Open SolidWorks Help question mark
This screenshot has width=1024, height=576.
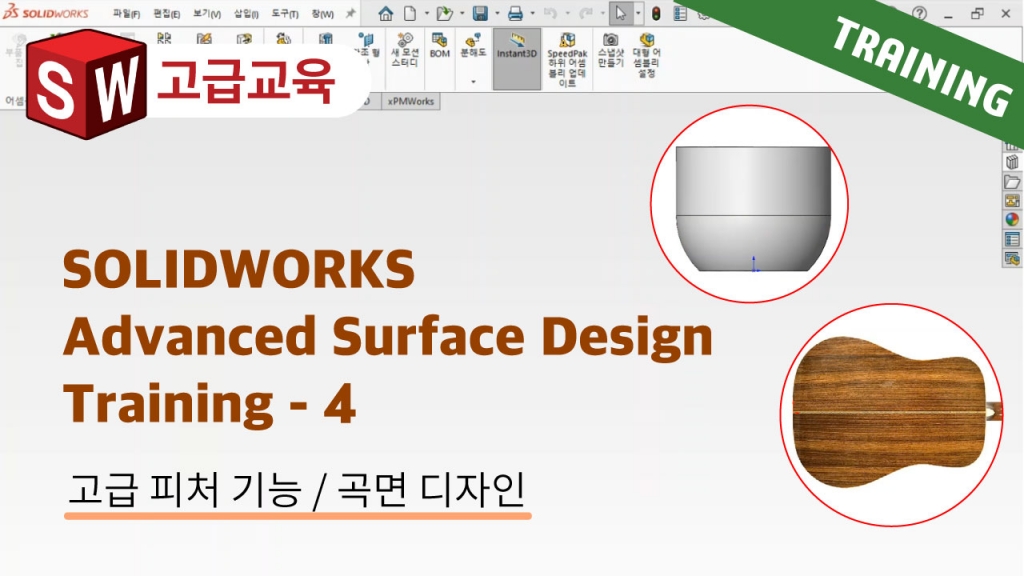(x=920, y=13)
